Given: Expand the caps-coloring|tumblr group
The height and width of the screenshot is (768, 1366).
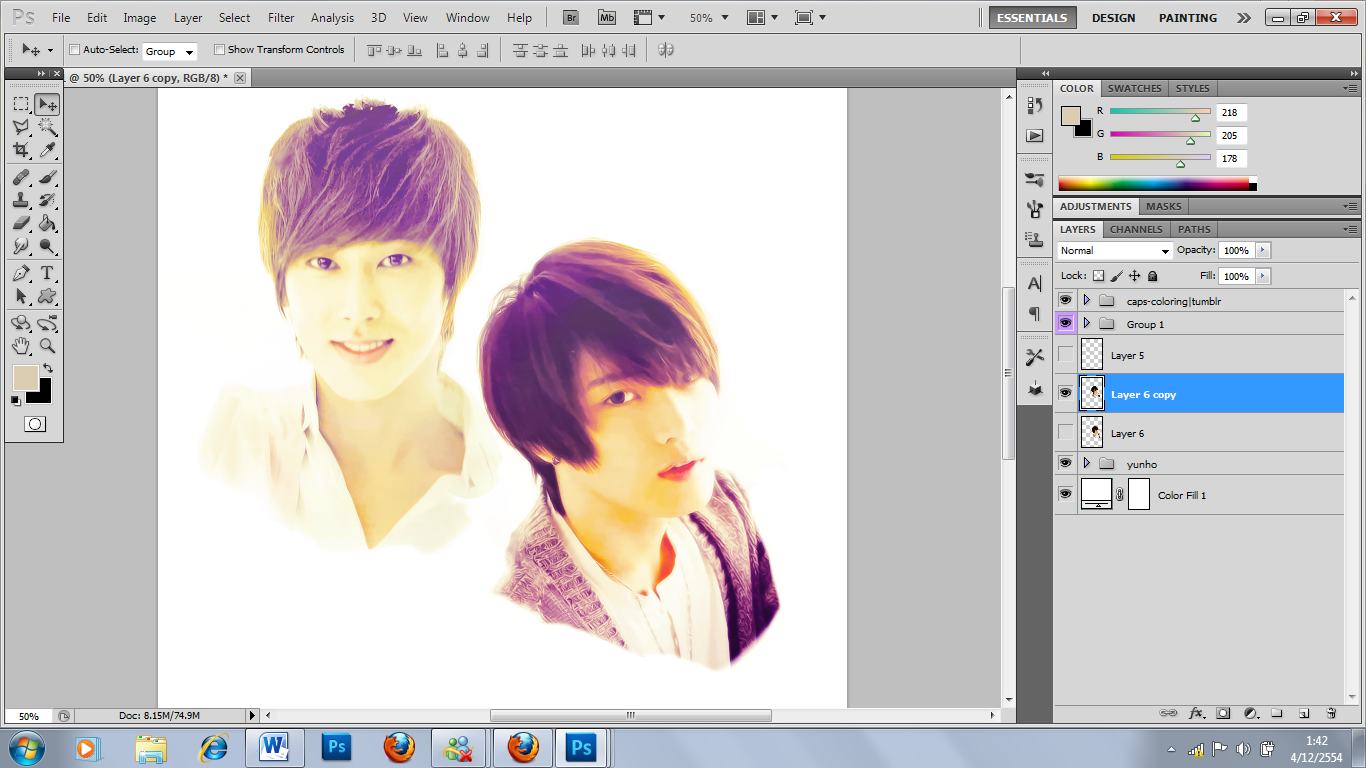Looking at the screenshot, I should (1086, 300).
